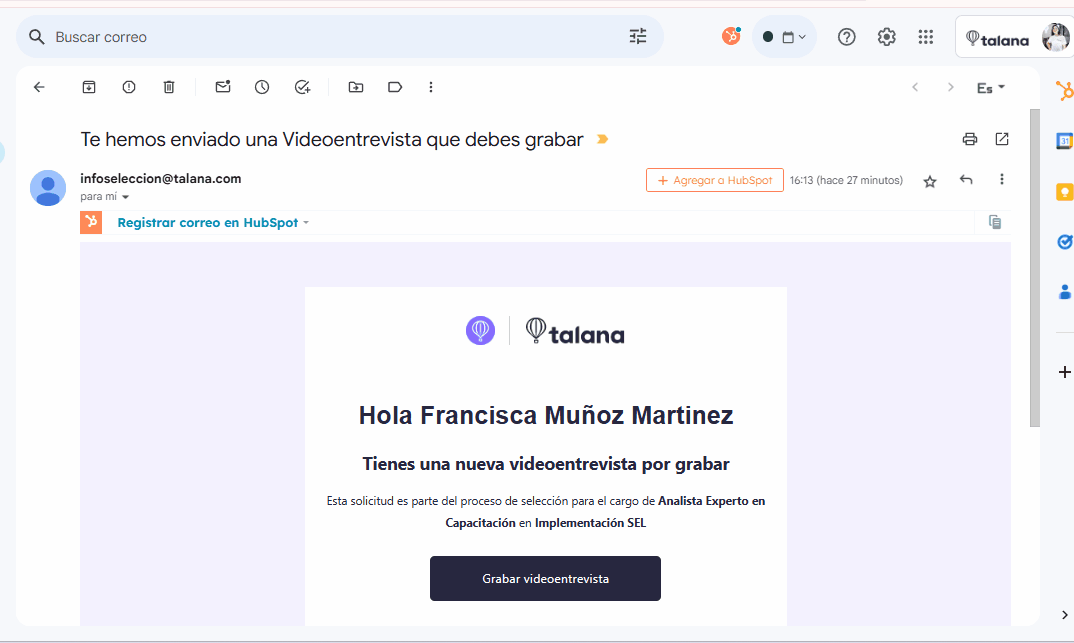This screenshot has width=1074, height=643.
Task: Click HubSpot sprocket icon in email bar
Action: coord(91,223)
